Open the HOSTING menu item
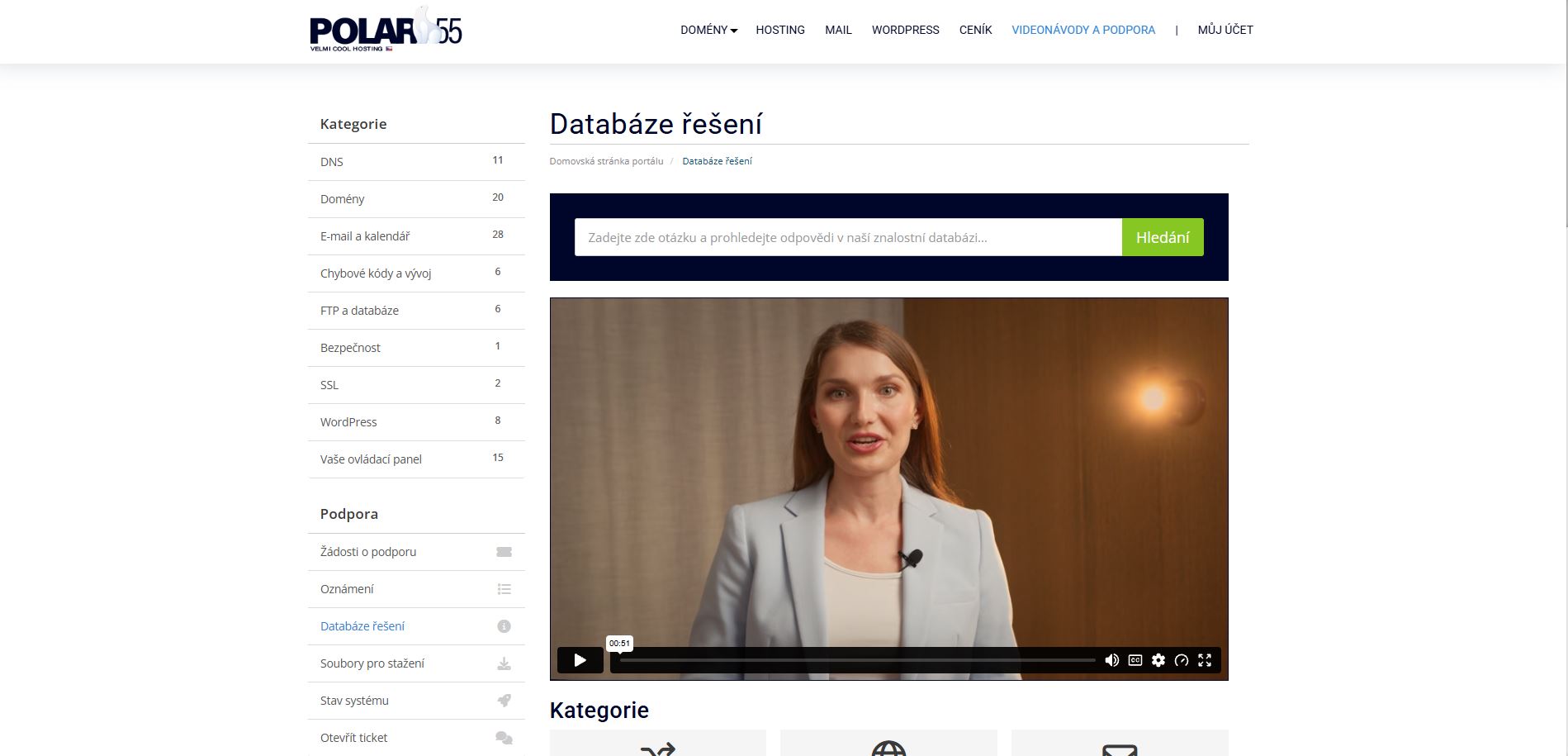Image resolution: width=1568 pixels, height=756 pixels. pos(780,30)
